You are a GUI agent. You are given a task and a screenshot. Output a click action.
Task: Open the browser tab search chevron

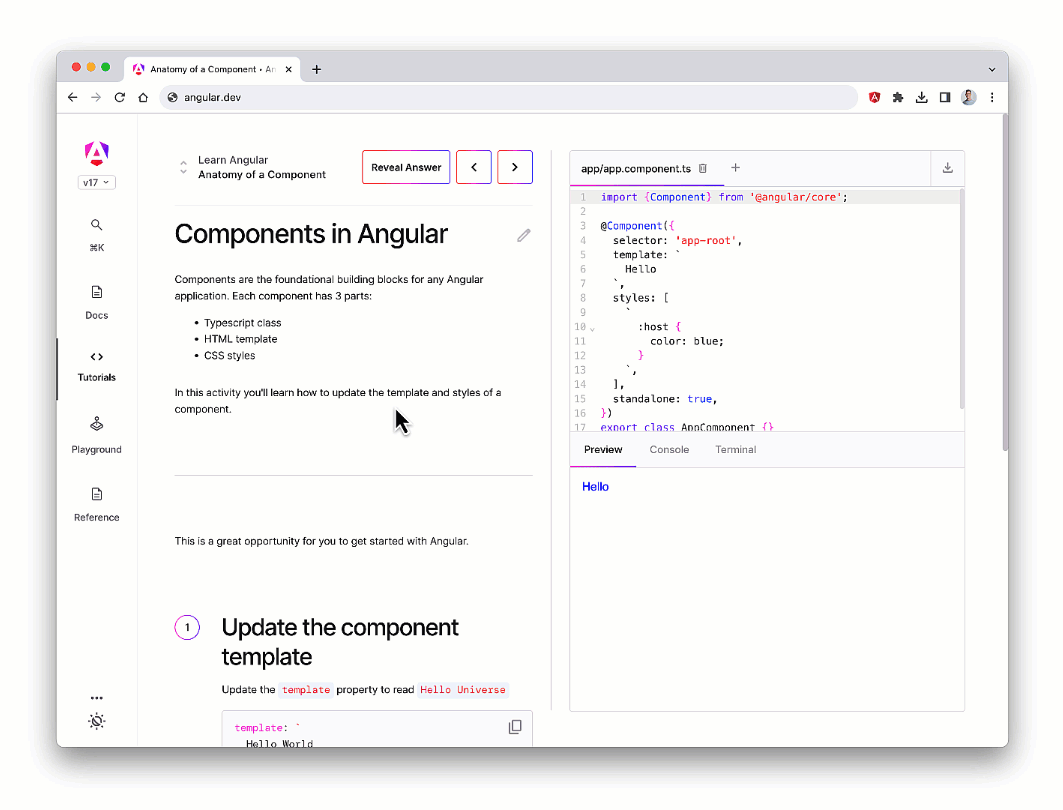point(991,68)
